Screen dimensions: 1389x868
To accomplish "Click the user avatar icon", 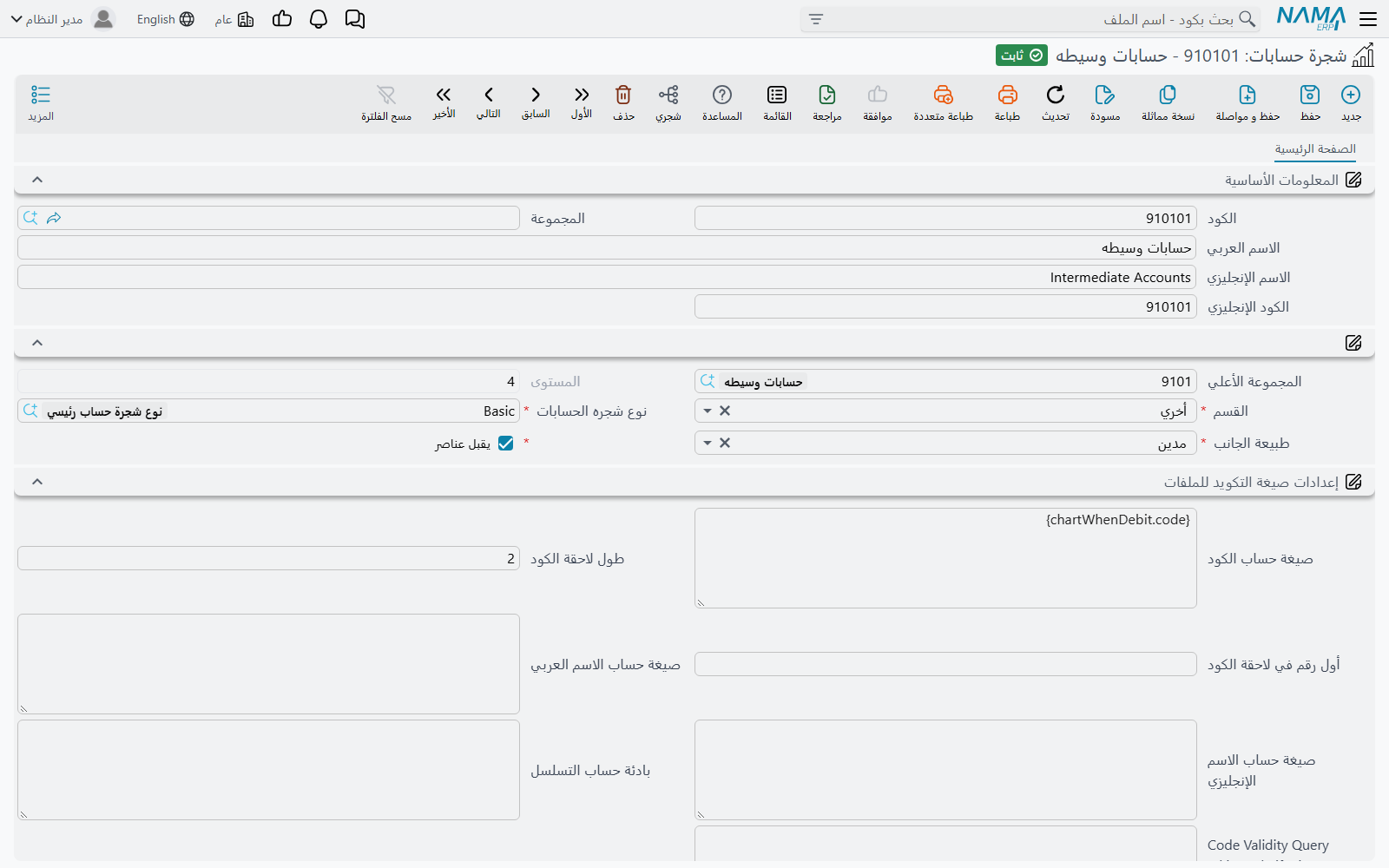I will click(103, 19).
